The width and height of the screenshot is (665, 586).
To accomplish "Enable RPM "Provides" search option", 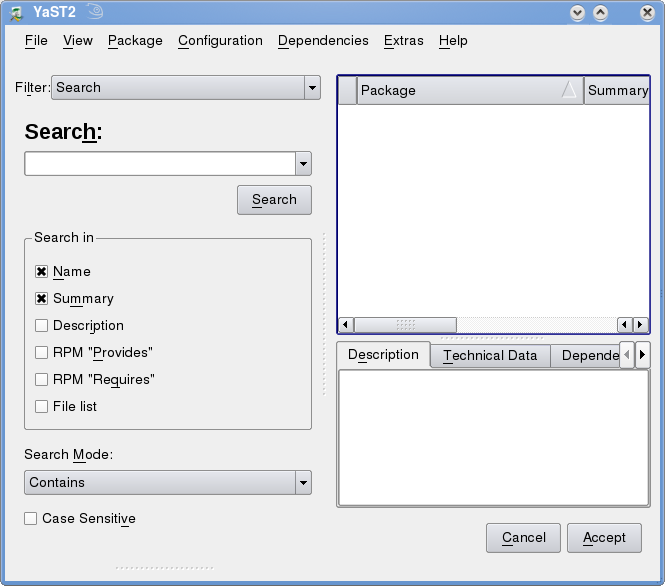I will point(41,352).
